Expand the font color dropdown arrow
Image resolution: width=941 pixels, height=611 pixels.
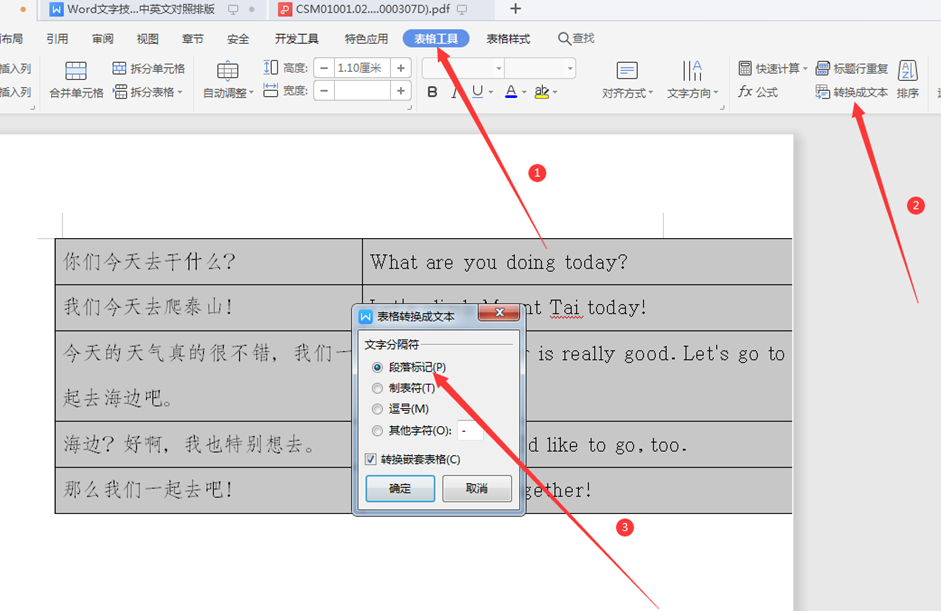point(524,92)
